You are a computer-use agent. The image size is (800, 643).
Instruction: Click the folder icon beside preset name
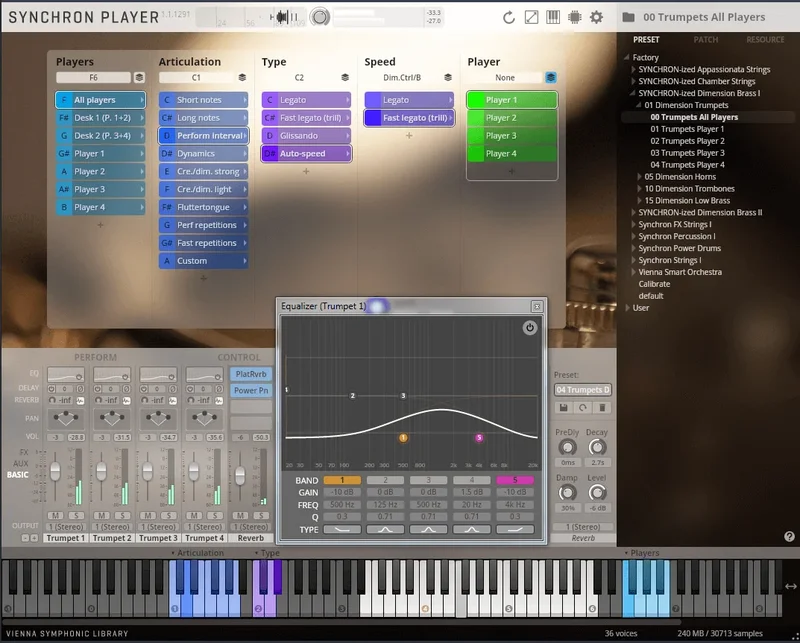tap(629, 17)
